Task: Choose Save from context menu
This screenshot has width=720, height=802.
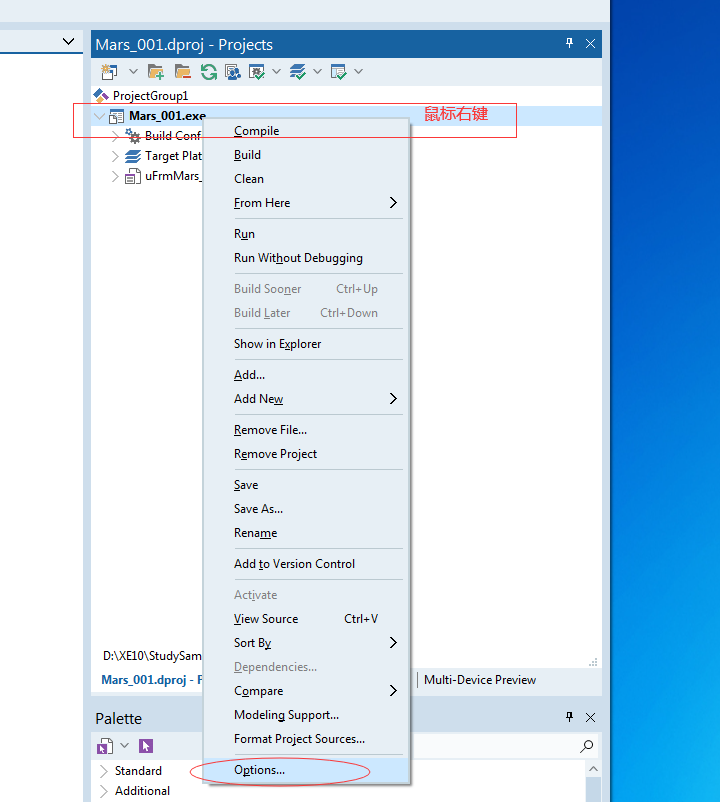Action: [307, 485]
